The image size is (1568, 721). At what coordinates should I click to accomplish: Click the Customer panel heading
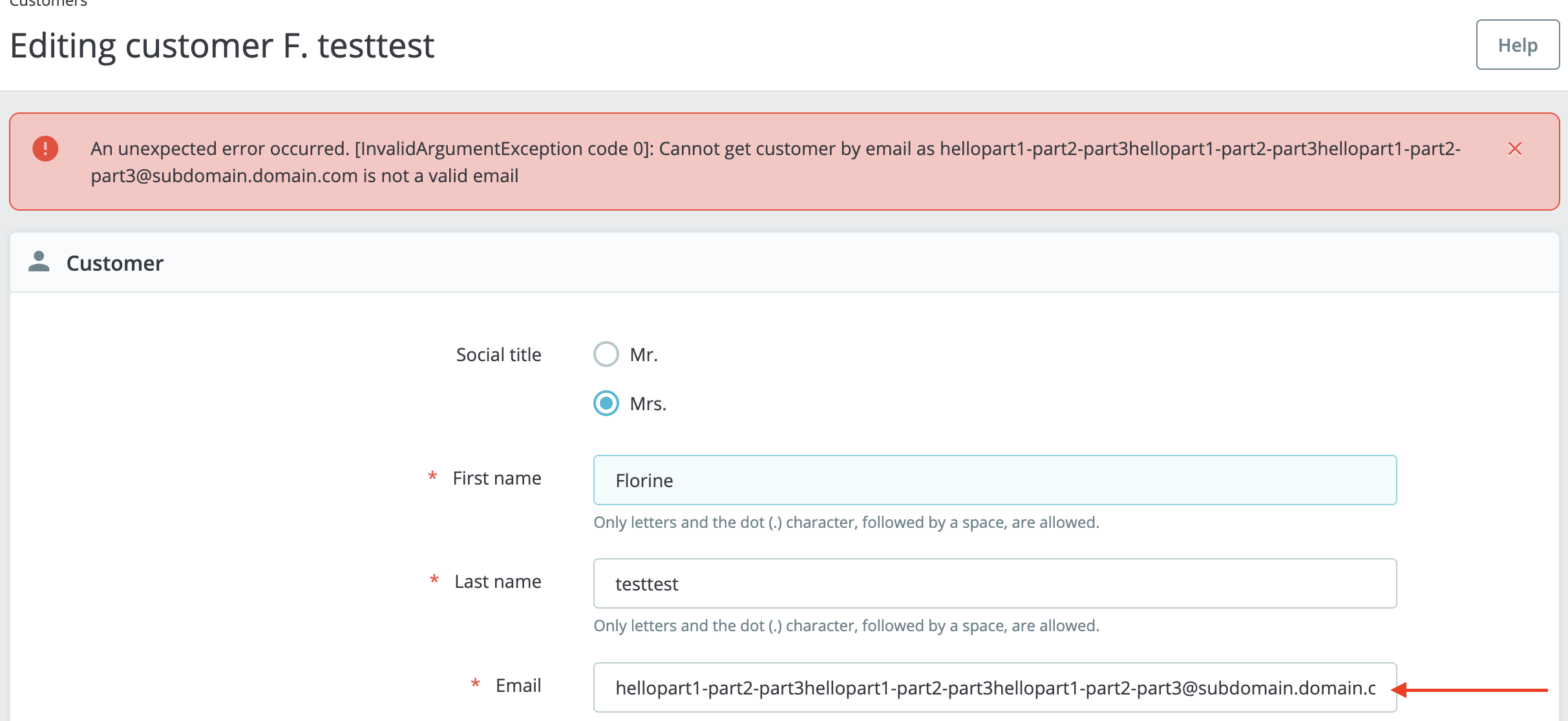[x=114, y=263]
